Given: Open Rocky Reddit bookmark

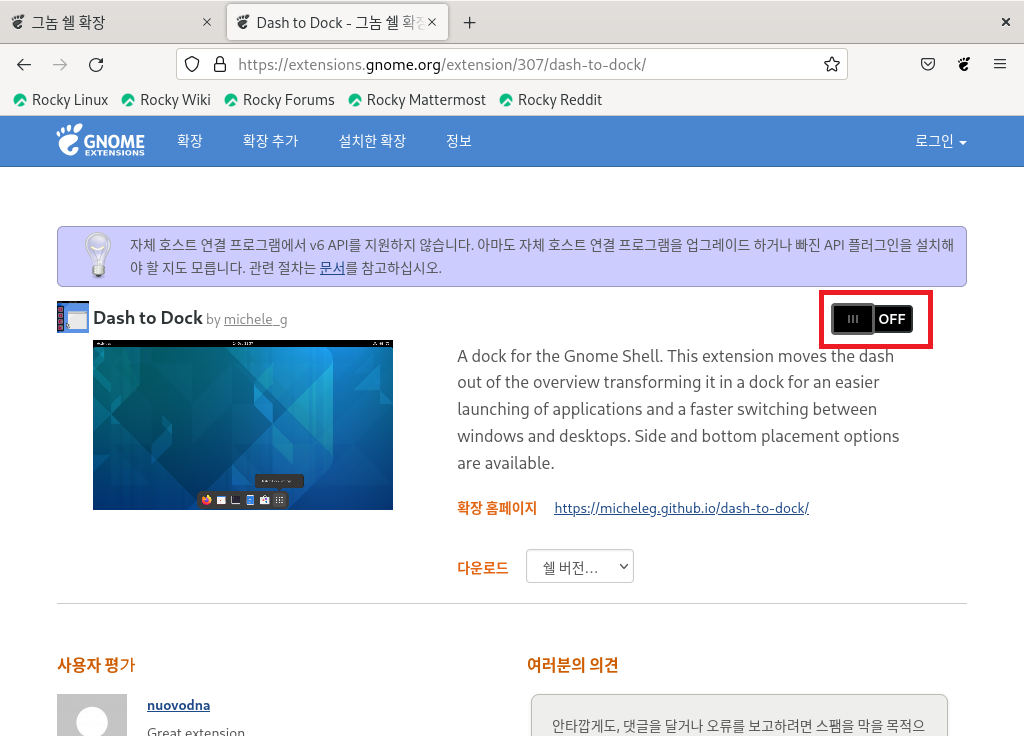Looking at the screenshot, I should tap(551, 100).
